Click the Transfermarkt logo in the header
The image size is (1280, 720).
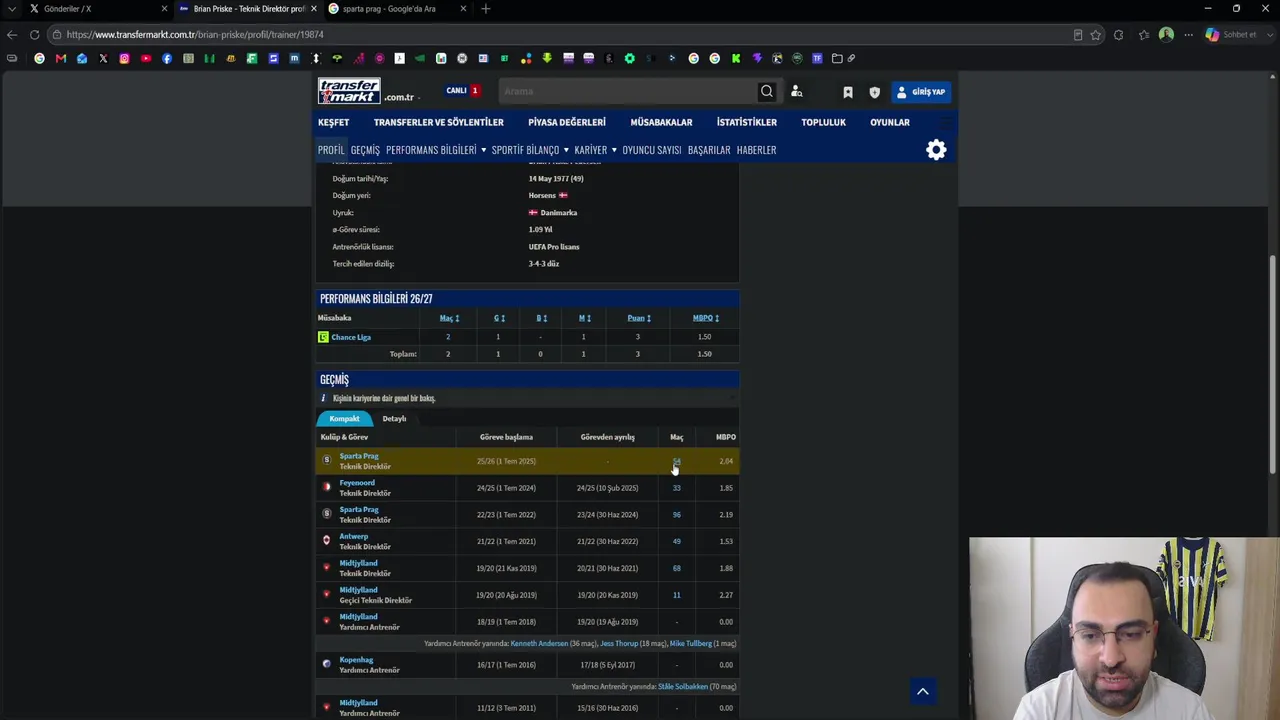click(x=349, y=91)
